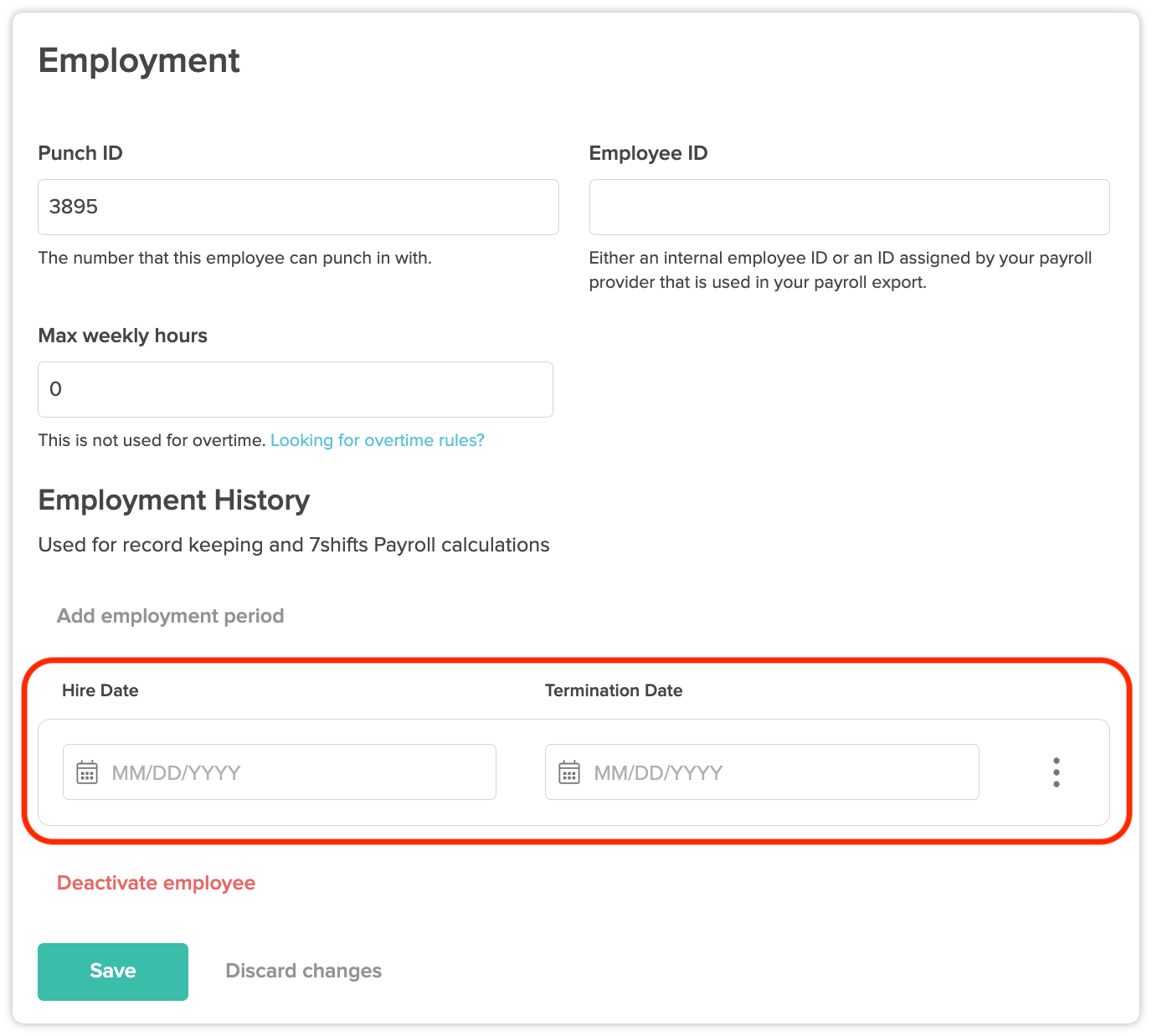The image size is (1152, 1036).
Task: Click the Employee ID input field
Action: tap(850, 207)
